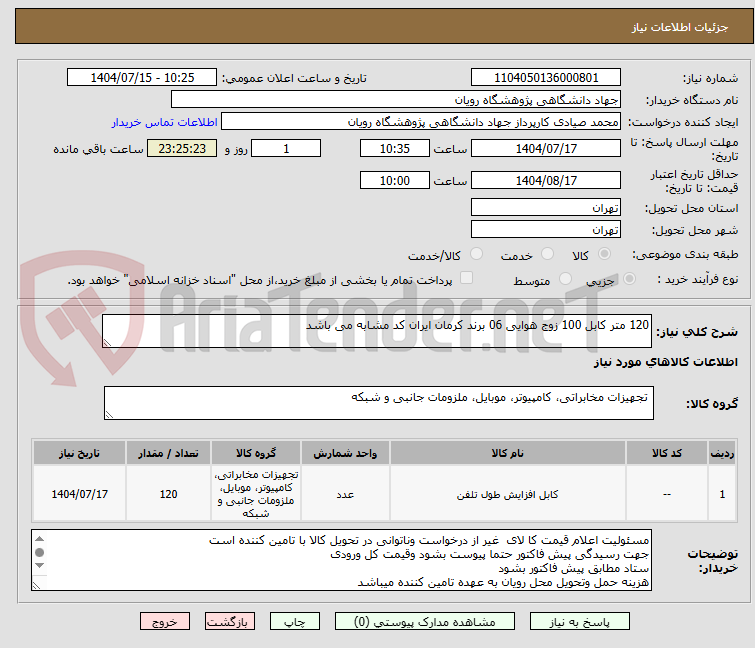Select the متوسط purchase type radio
Viewport: 755px width, 648px height.
click(565, 279)
